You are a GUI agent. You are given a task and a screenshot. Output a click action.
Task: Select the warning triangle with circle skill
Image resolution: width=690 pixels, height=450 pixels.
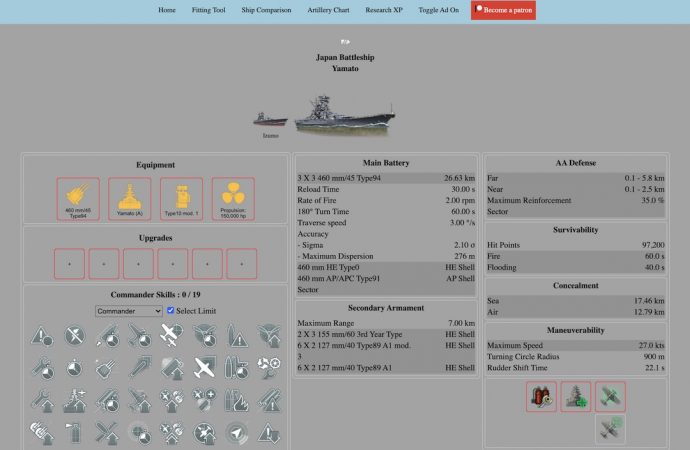click(42, 336)
